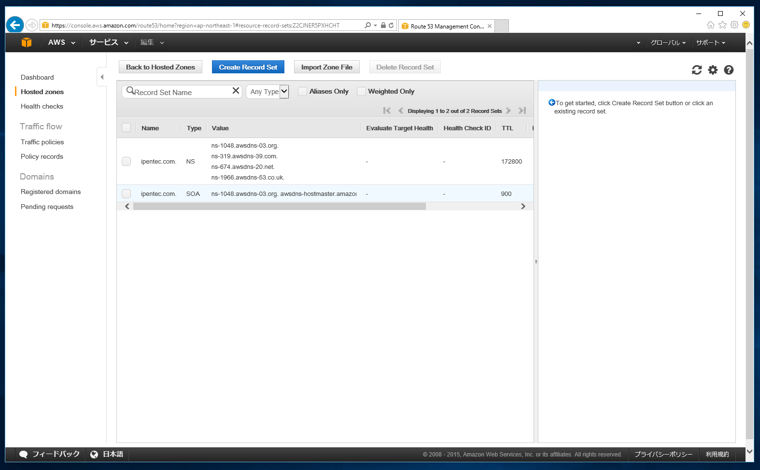Click the page scroll-down arrow
This screenshot has height=470, width=760.
pos(749,452)
